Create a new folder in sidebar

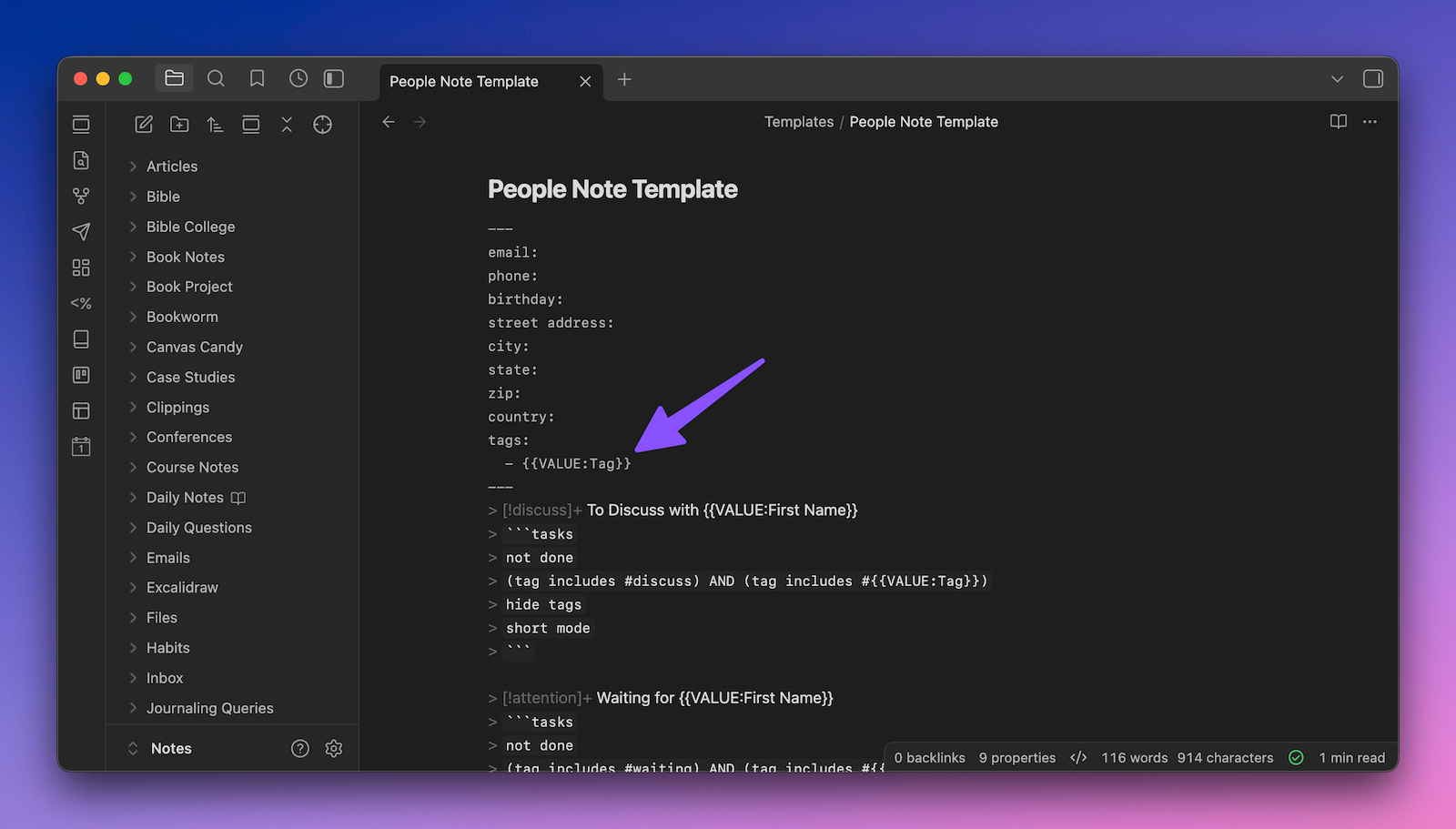pos(179,125)
